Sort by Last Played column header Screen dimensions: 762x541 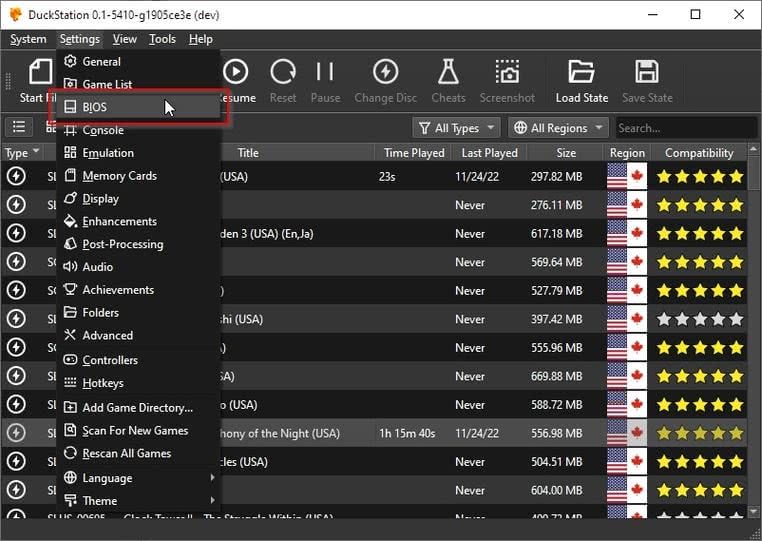point(489,153)
